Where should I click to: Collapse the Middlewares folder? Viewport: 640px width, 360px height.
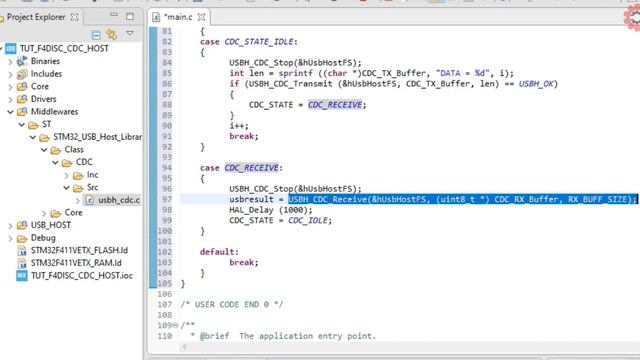11,112
